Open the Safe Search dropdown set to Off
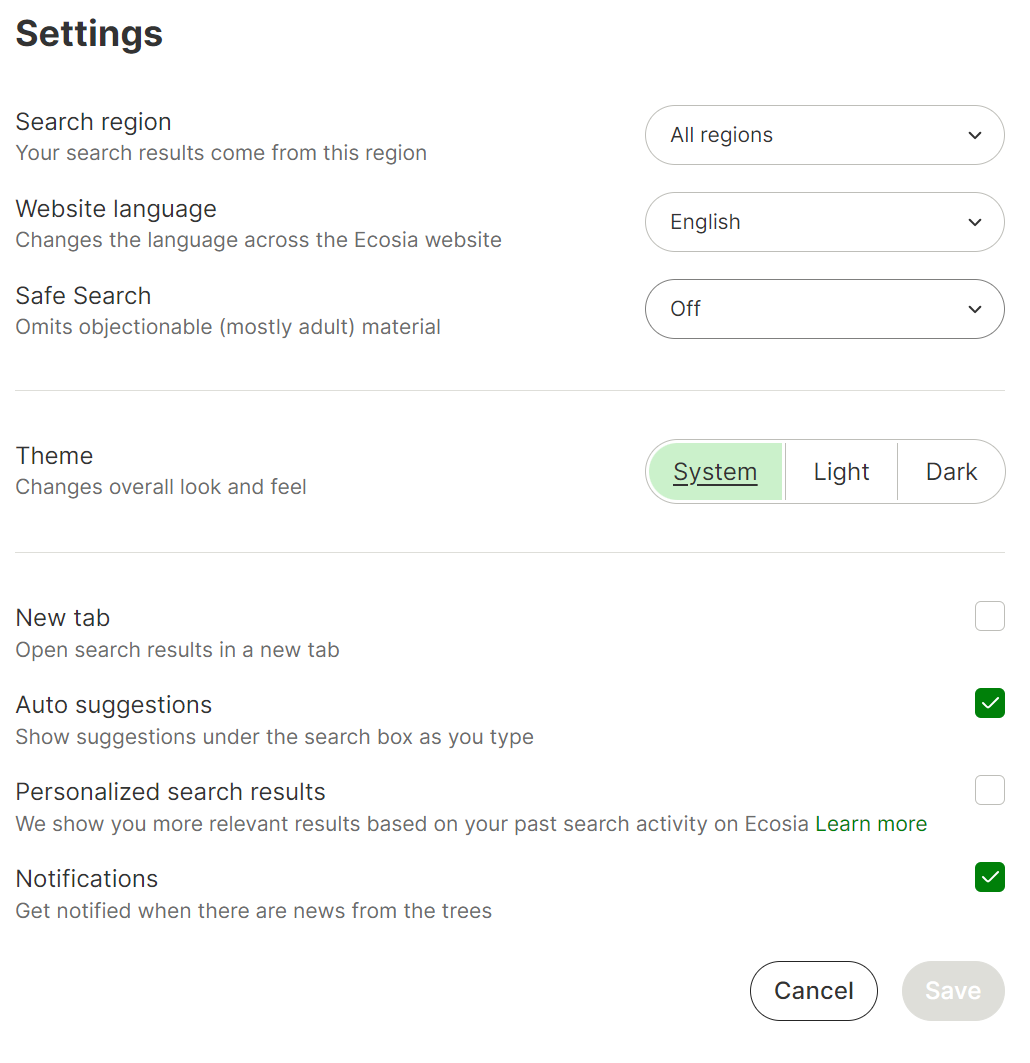 click(x=823, y=309)
